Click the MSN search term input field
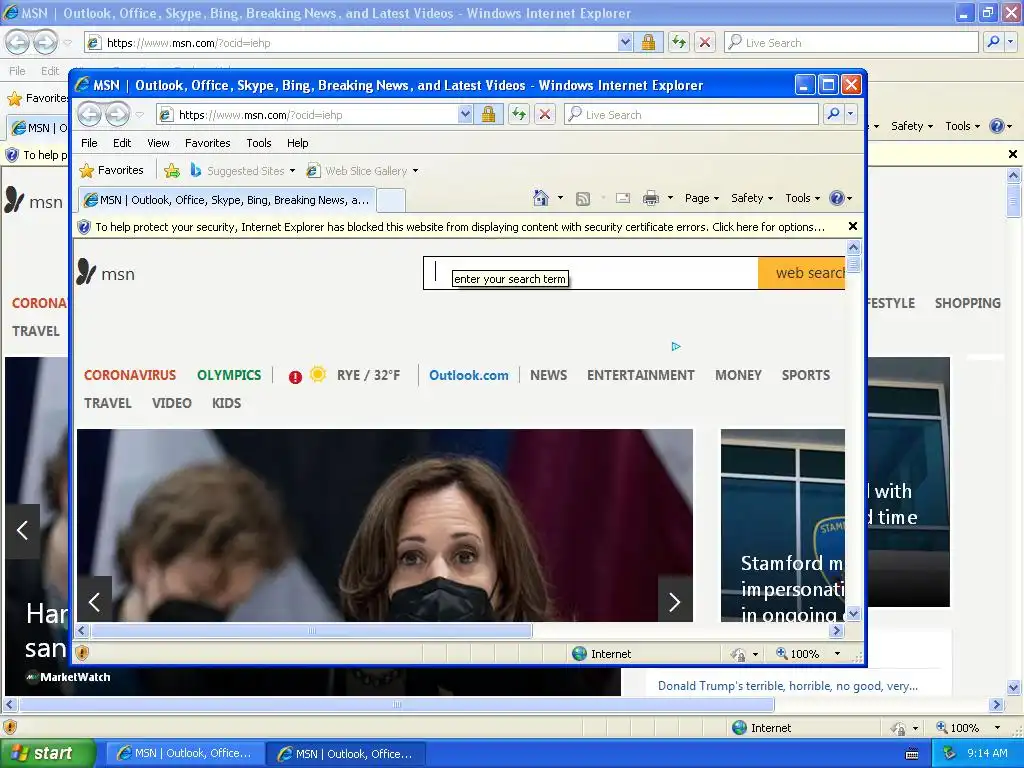The height and width of the screenshot is (768, 1024). 591,273
